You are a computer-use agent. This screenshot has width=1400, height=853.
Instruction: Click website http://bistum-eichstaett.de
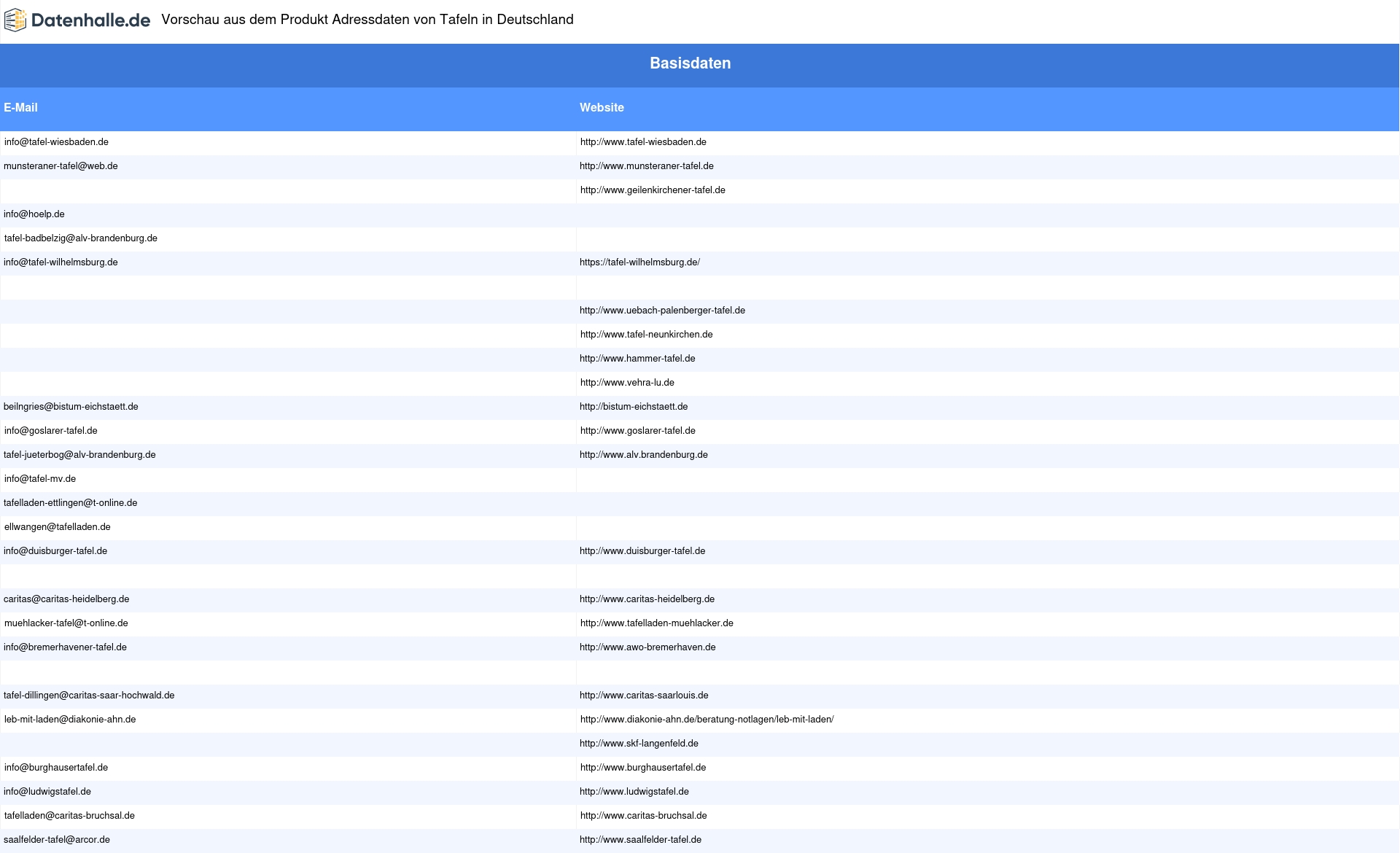click(634, 407)
